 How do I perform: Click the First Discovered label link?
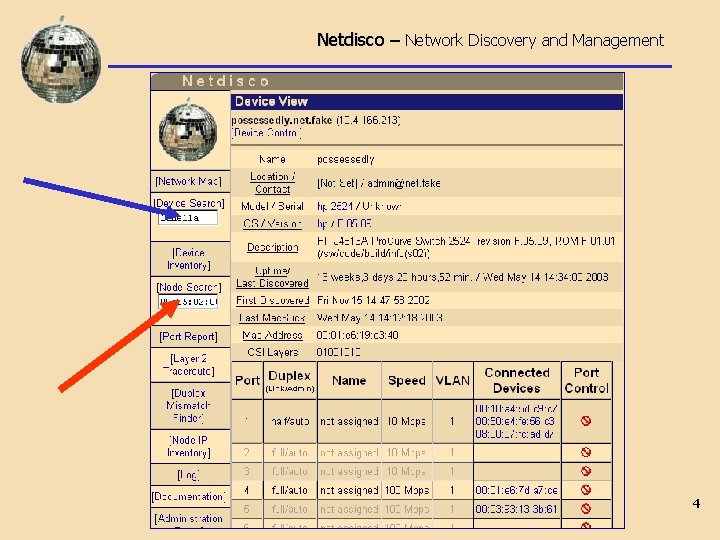[272, 300]
